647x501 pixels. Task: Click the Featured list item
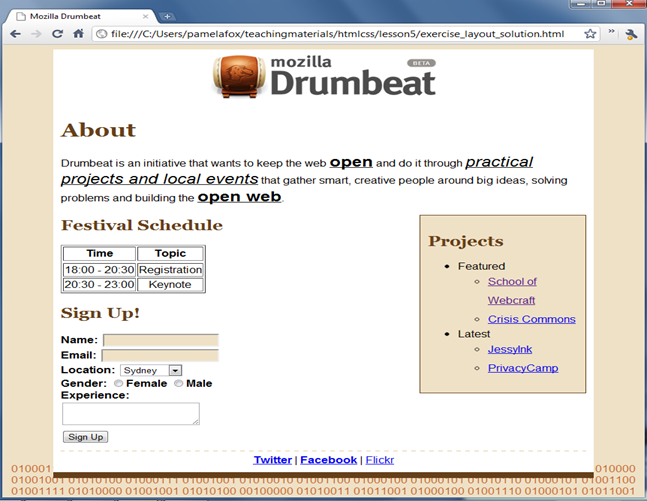pos(481,266)
